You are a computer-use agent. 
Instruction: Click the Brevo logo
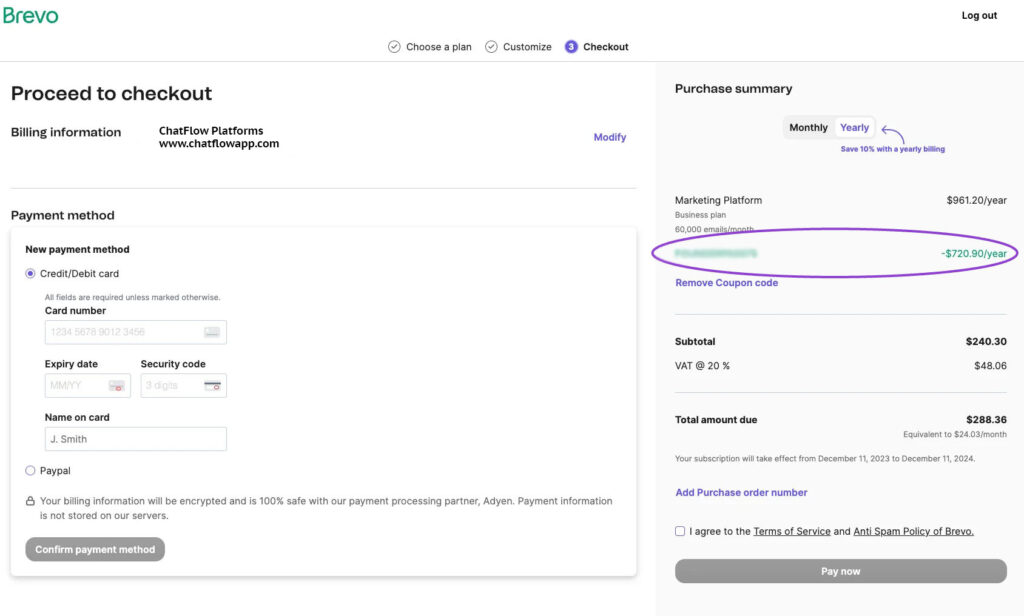31,15
